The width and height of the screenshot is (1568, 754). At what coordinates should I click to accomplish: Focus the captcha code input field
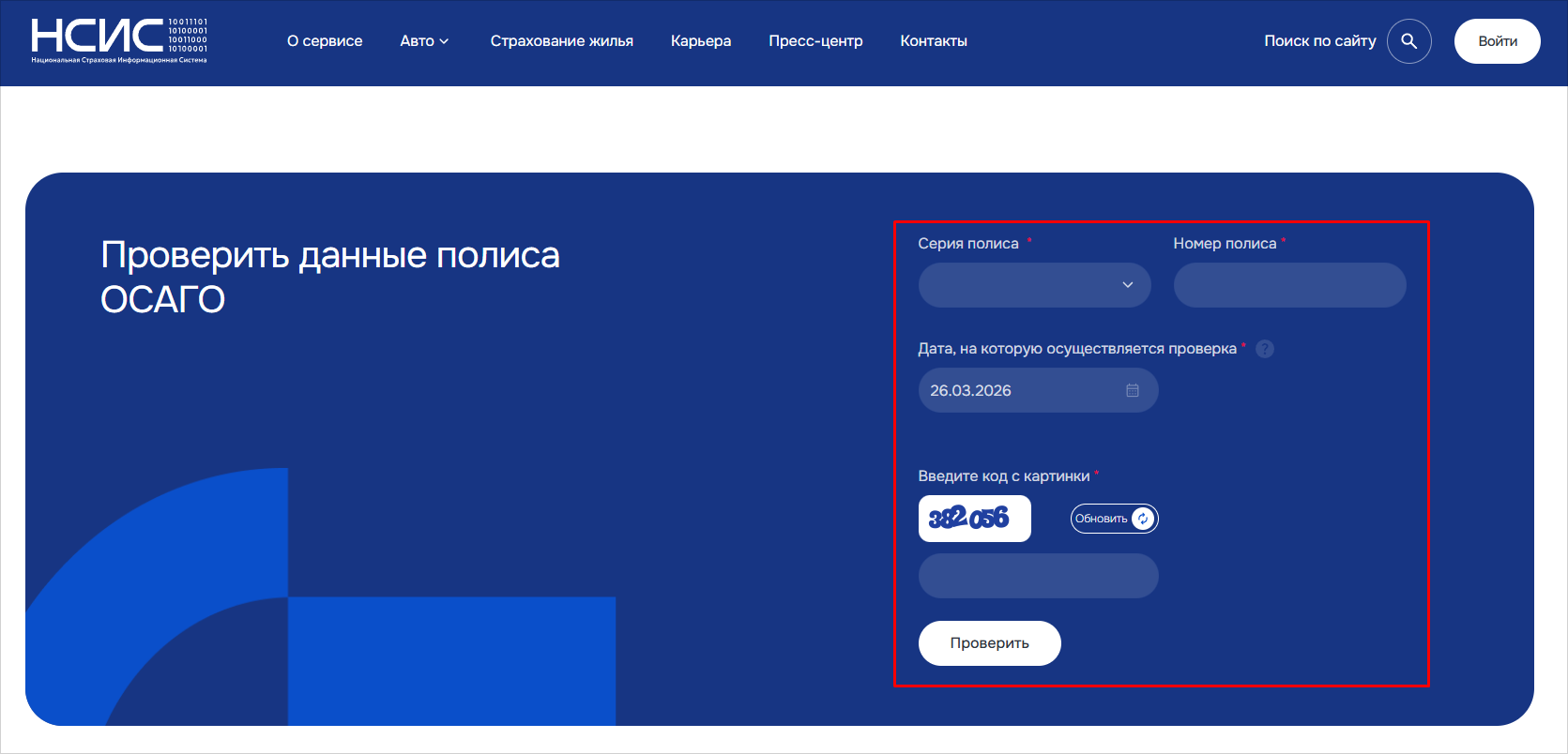point(1038,576)
